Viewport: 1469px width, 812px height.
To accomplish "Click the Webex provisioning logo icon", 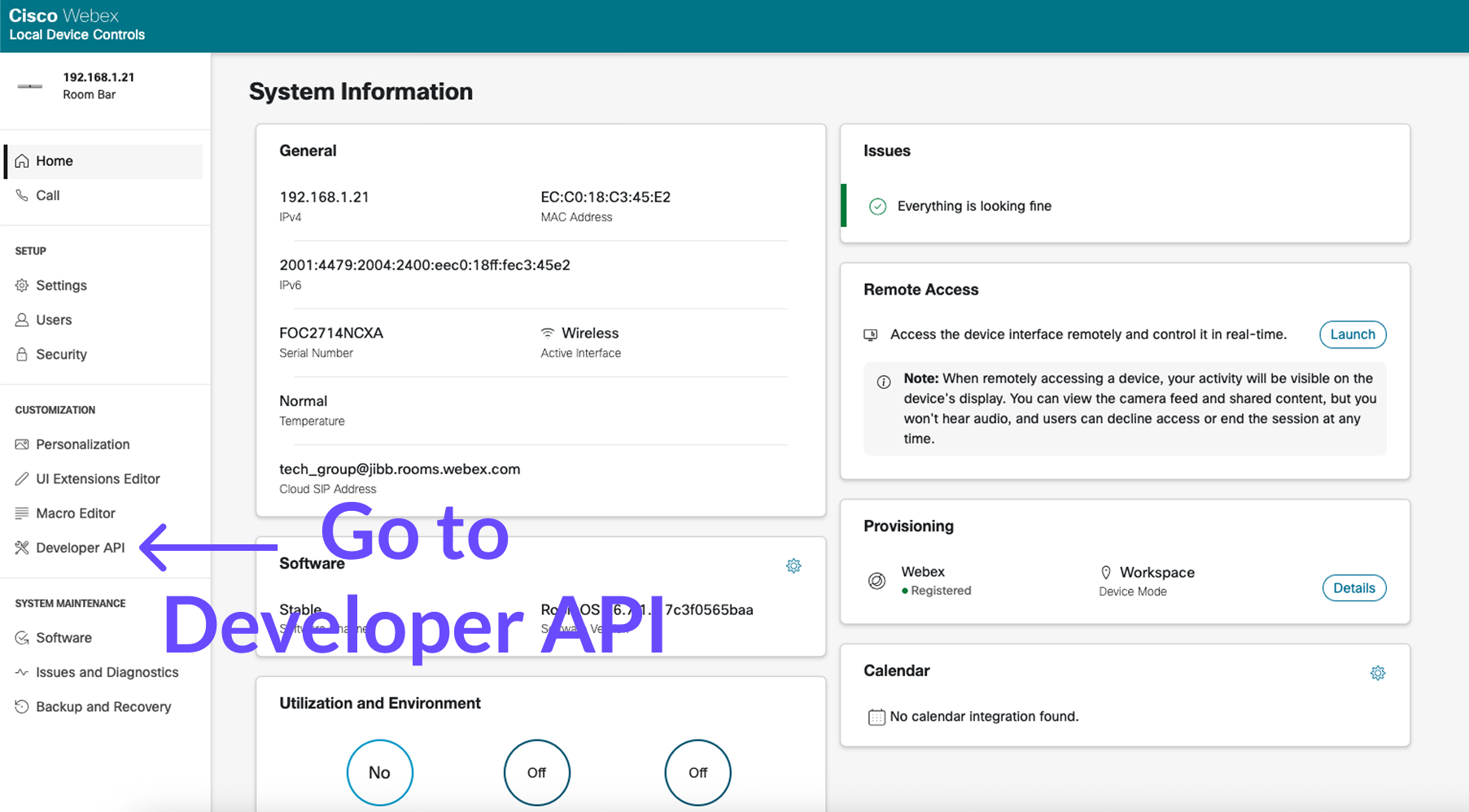I will tap(877, 581).
